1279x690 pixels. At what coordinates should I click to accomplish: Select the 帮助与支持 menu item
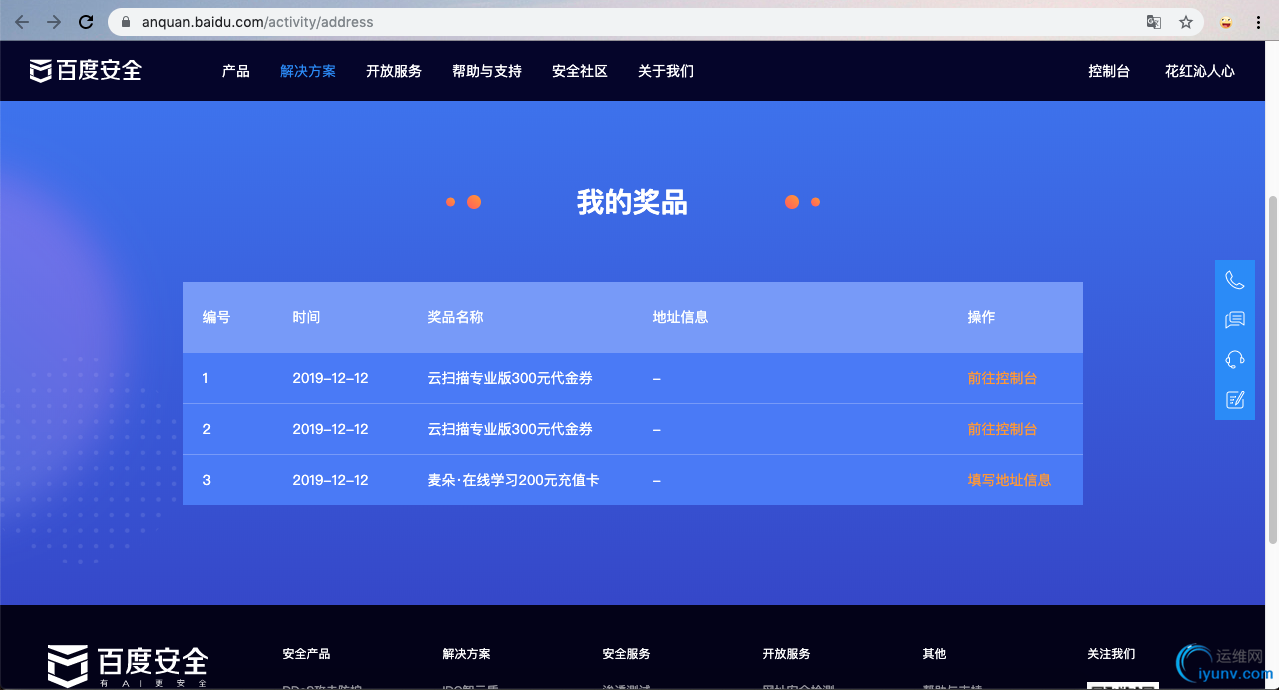click(487, 71)
